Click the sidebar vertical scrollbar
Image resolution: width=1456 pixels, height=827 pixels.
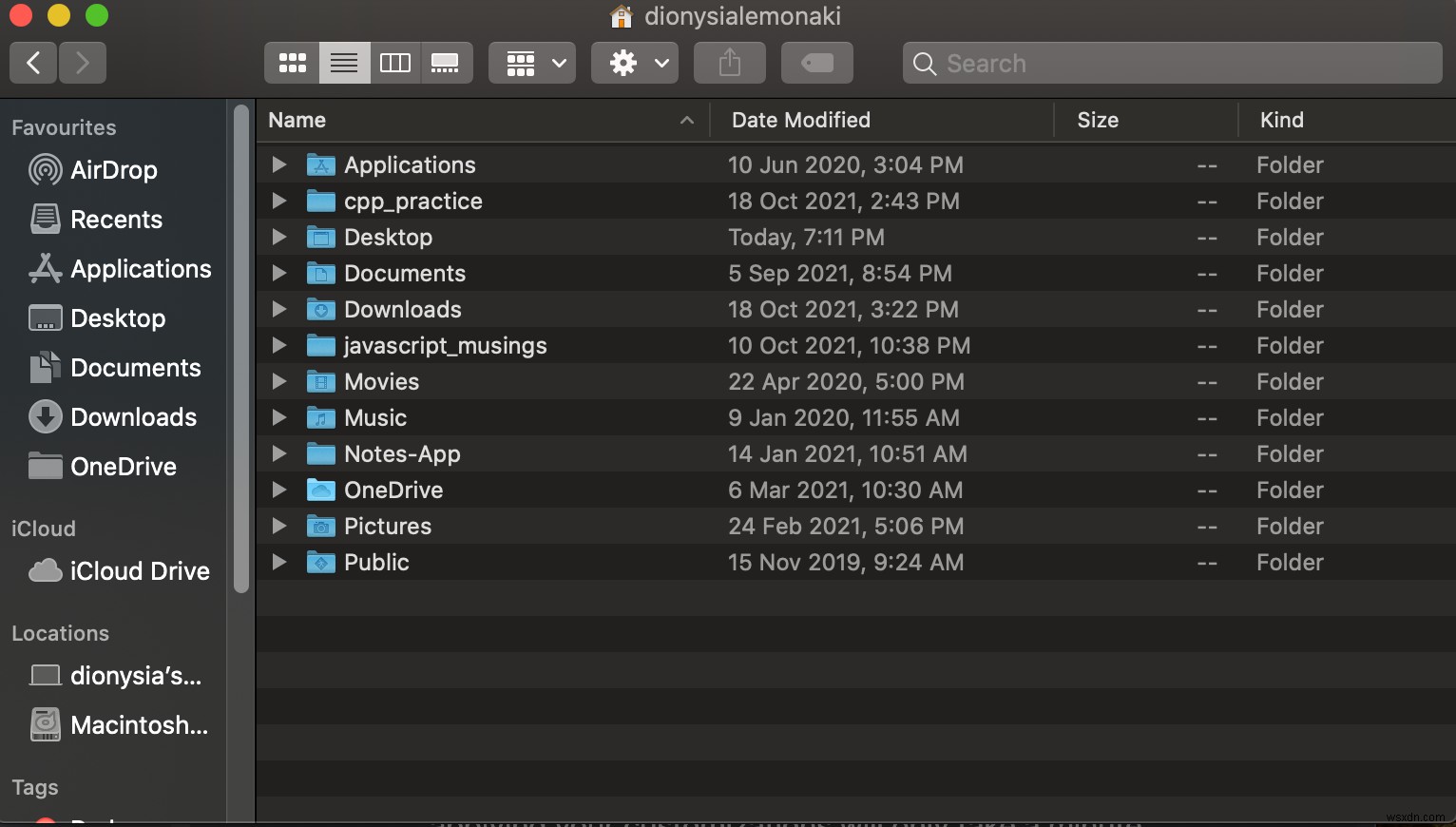pyautogui.click(x=240, y=352)
